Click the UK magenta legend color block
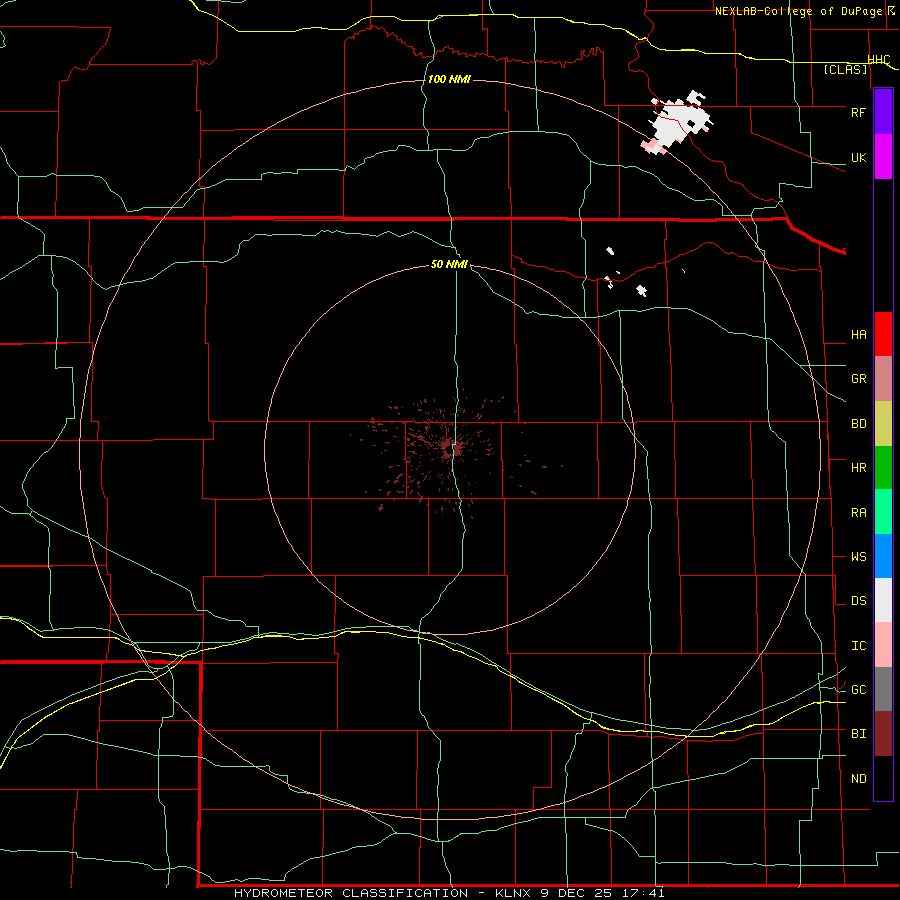This screenshot has height=900, width=900. (883, 157)
